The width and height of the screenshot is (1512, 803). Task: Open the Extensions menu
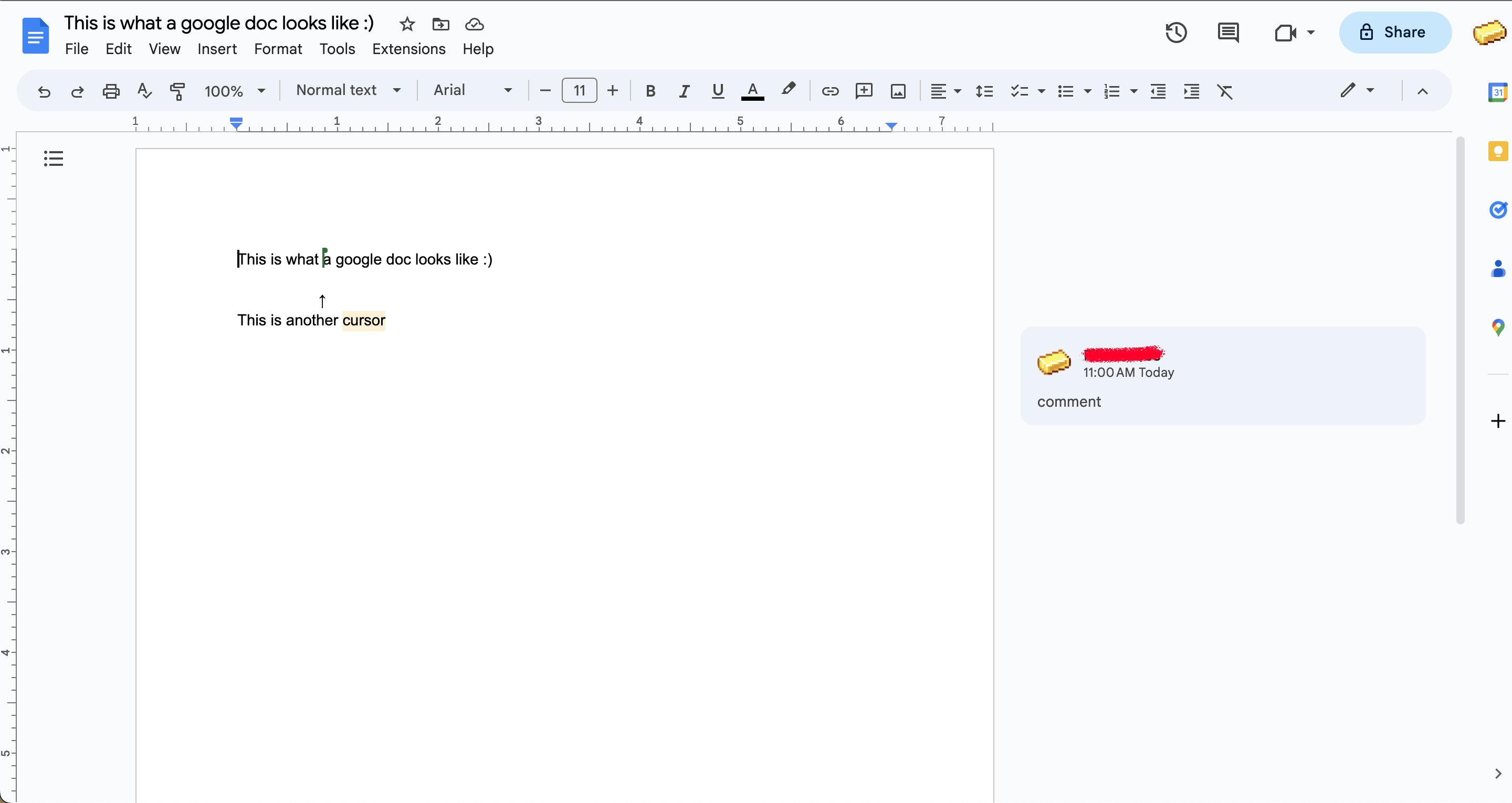pos(408,49)
